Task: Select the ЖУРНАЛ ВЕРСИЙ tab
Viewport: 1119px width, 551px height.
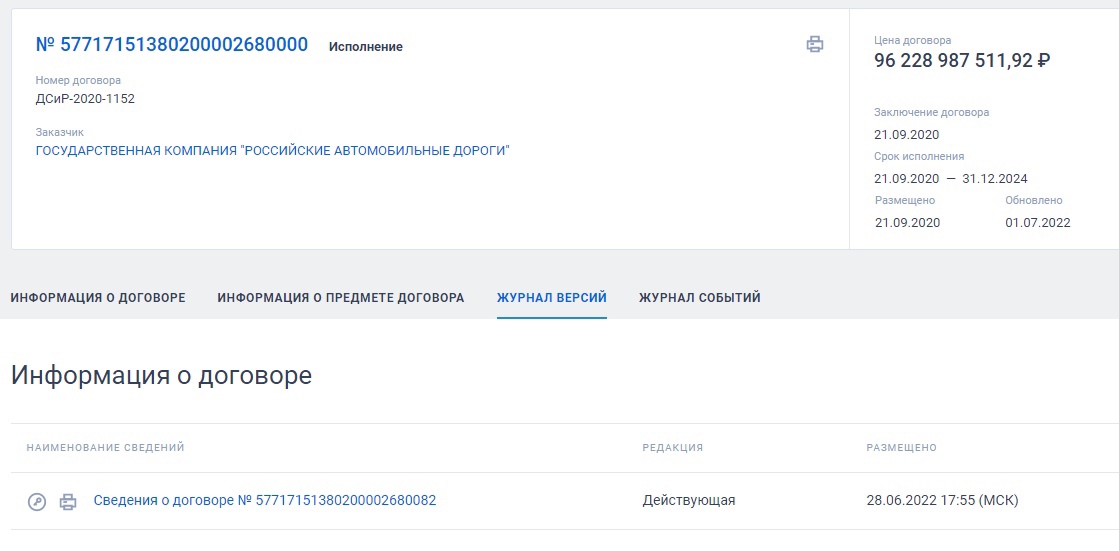Action: click(x=552, y=298)
